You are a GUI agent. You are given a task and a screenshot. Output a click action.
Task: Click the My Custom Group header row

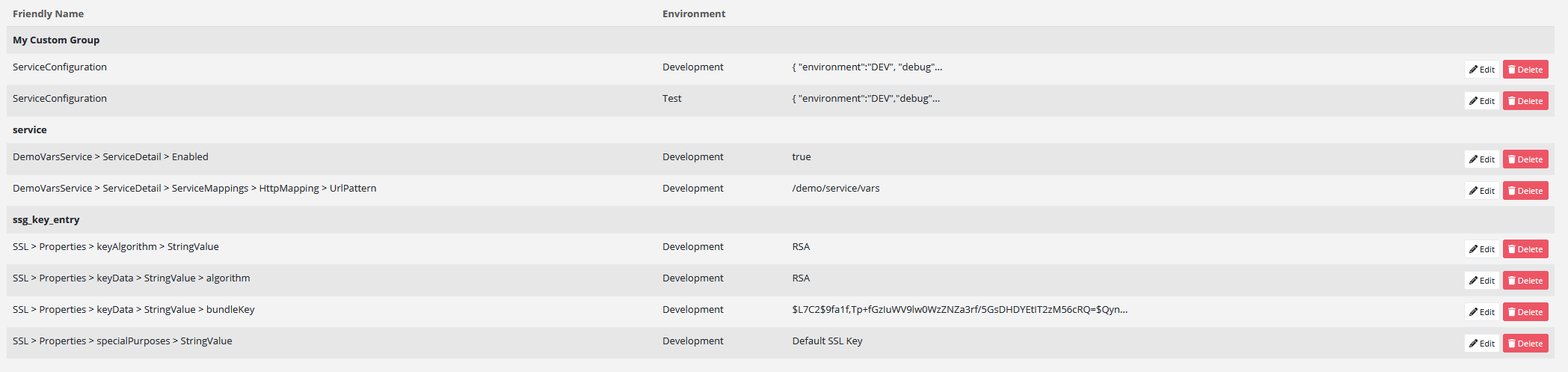pos(56,40)
